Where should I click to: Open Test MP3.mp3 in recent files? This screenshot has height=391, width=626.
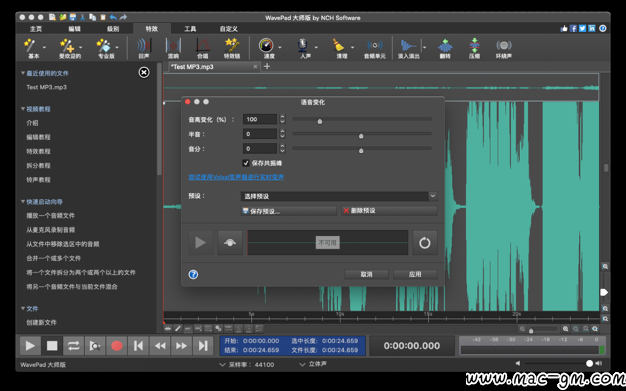(x=47, y=87)
